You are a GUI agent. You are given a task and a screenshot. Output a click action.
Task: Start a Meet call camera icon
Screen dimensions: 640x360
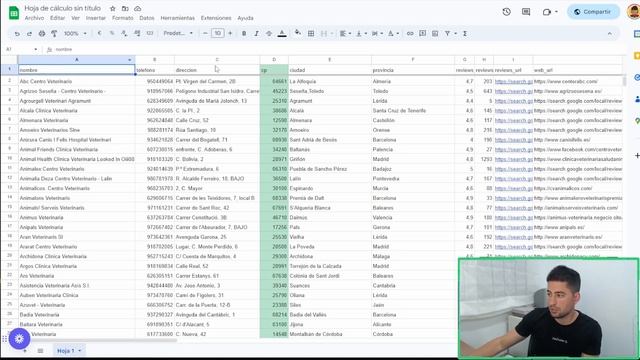(x=547, y=12)
